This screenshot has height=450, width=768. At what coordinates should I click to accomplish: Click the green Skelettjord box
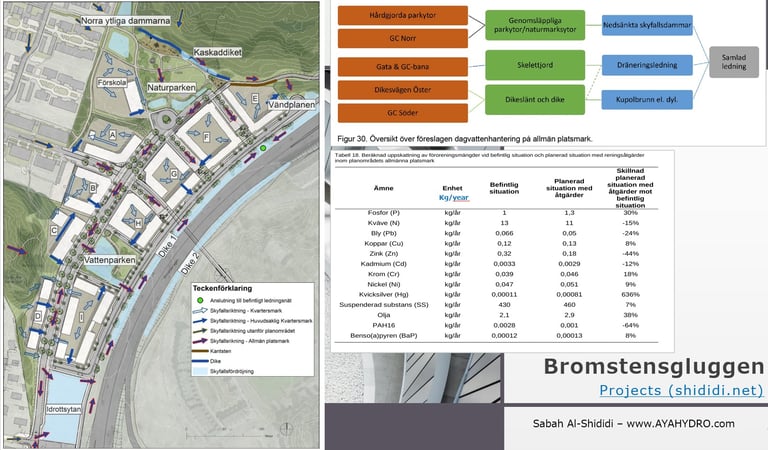(535, 65)
